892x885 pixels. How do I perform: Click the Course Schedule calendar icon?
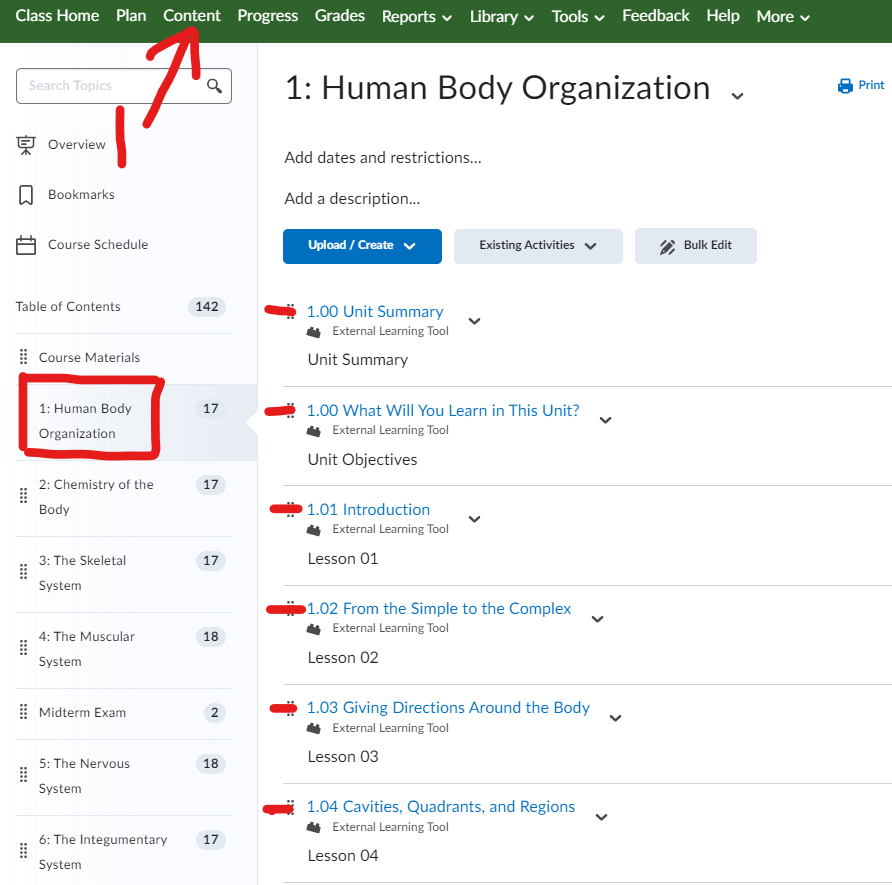tap(27, 245)
